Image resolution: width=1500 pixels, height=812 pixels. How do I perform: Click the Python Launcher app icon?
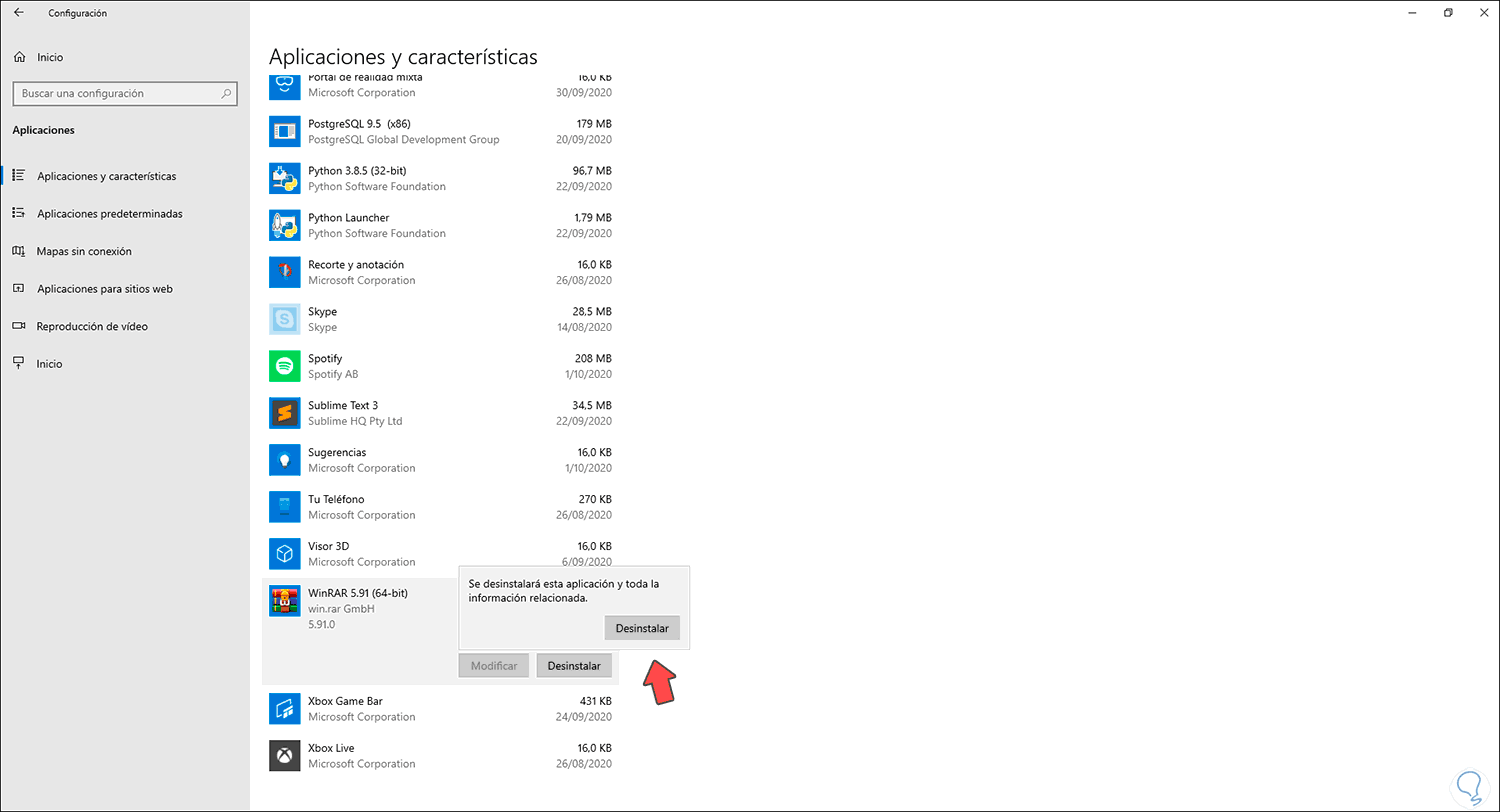pyautogui.click(x=285, y=225)
